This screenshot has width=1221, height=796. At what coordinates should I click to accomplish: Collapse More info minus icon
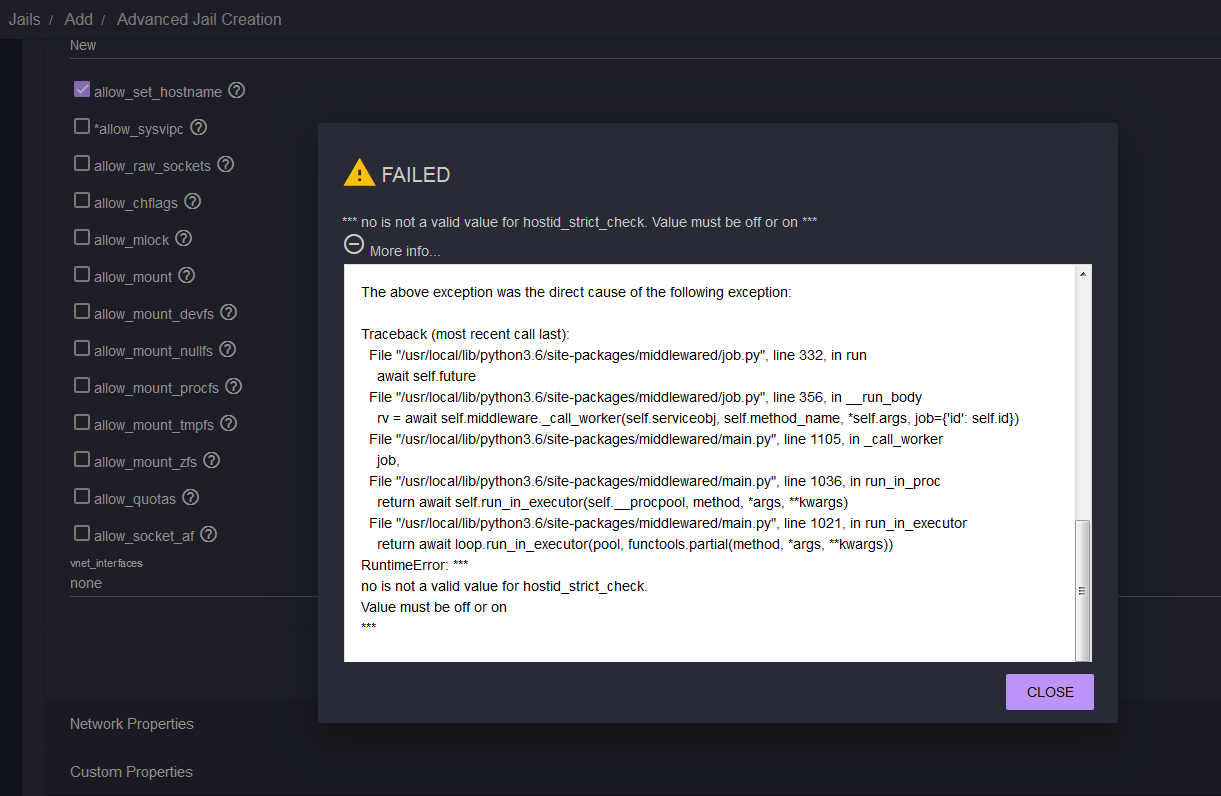click(354, 243)
